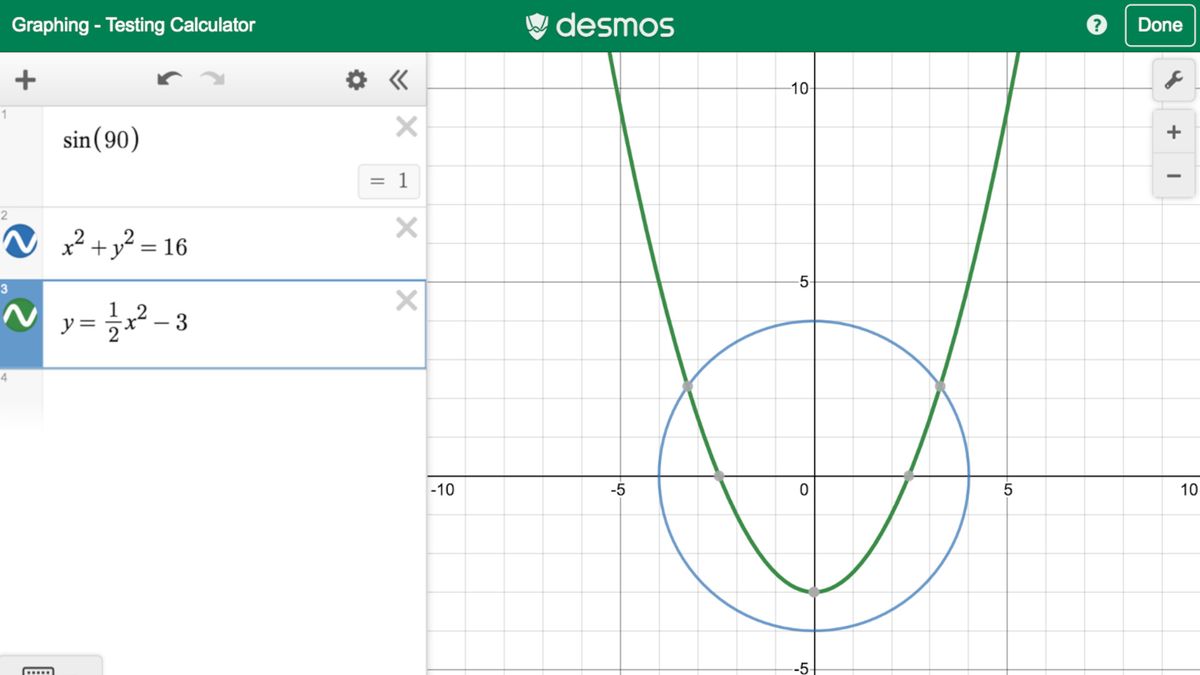Delete the sin(90) expression with its X

pos(404,126)
